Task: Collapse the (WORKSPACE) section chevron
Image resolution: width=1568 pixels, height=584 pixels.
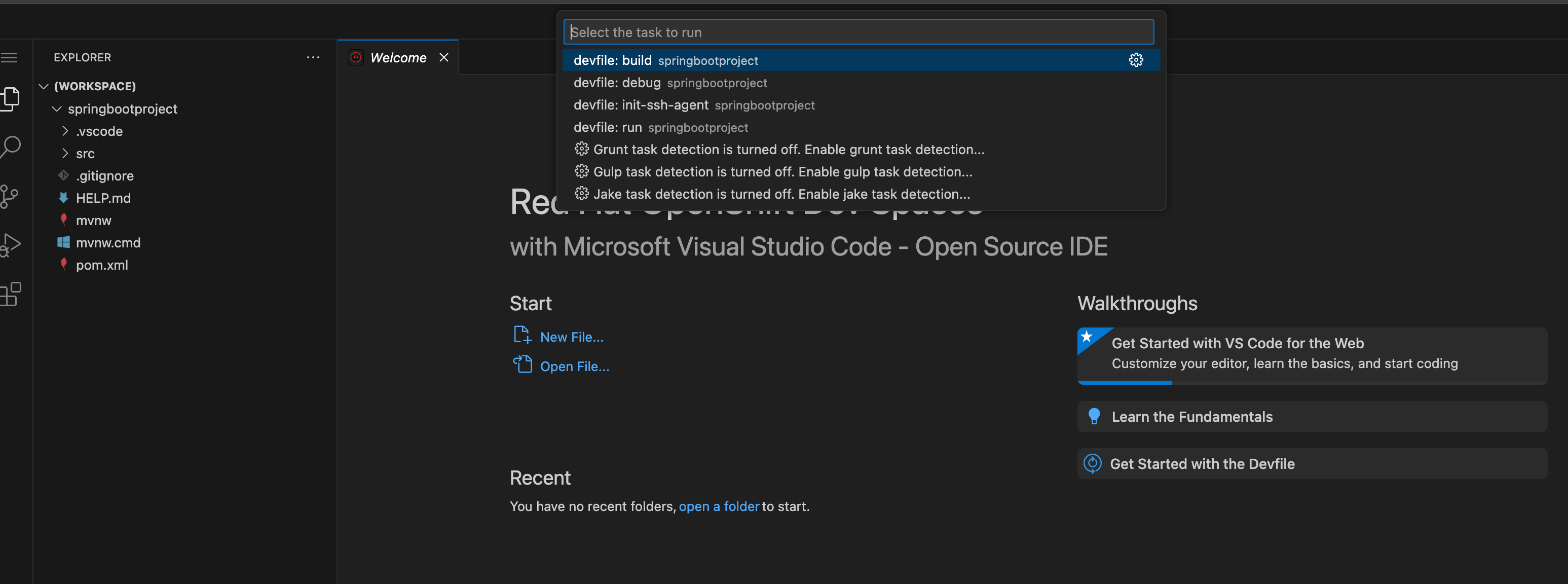Action: [43, 86]
